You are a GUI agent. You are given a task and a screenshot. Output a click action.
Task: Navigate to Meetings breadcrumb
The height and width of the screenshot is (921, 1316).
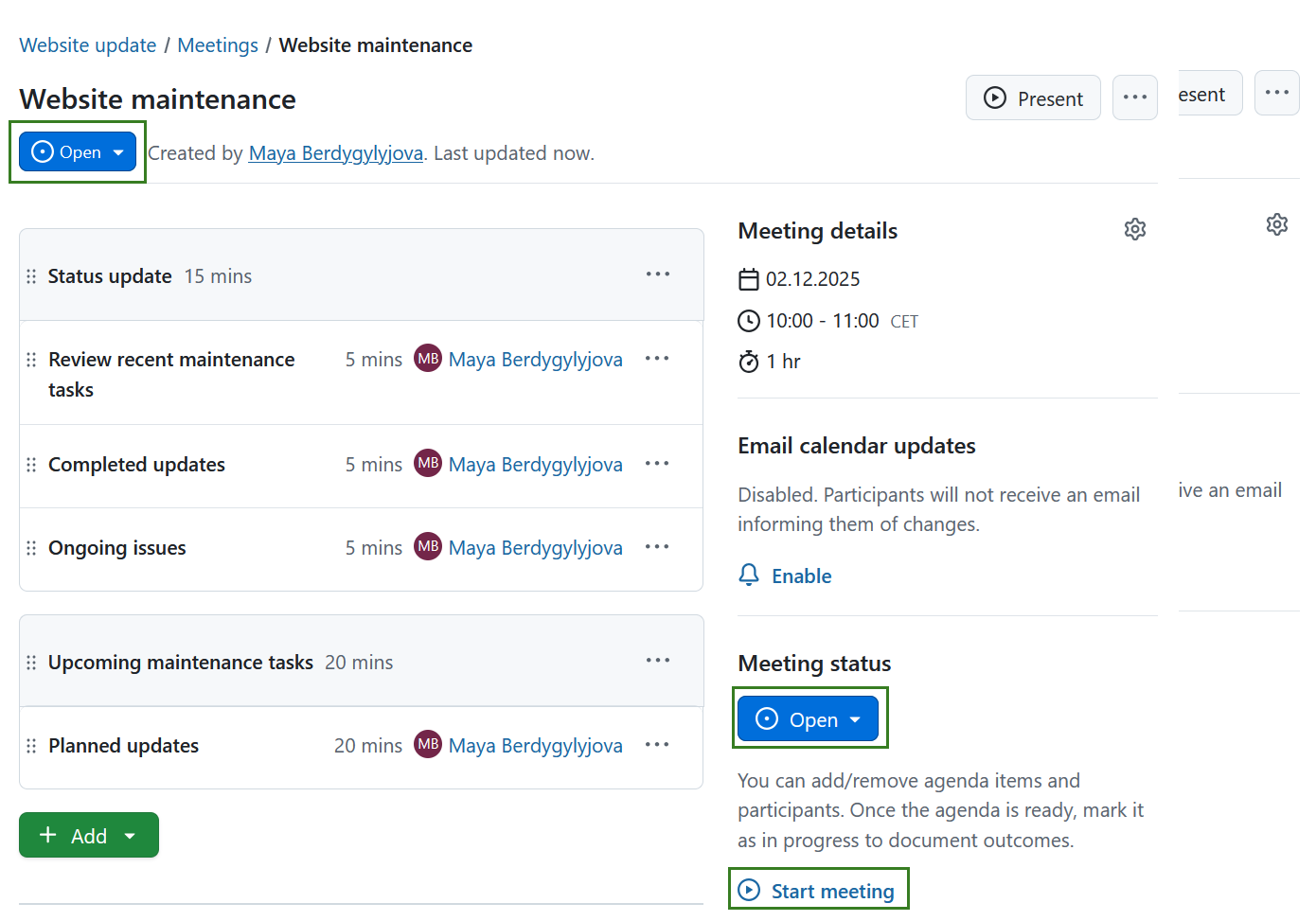click(x=218, y=45)
